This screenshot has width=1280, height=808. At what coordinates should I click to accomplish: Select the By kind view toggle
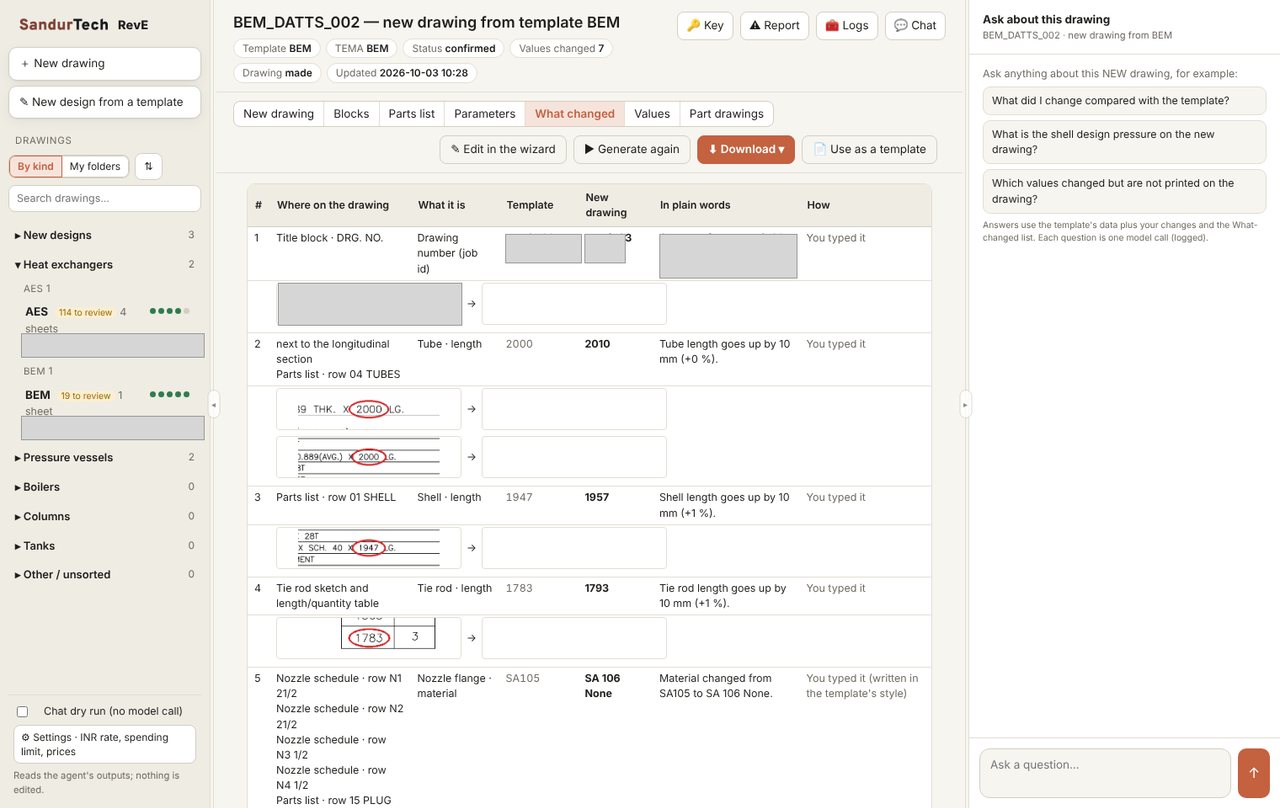36,166
